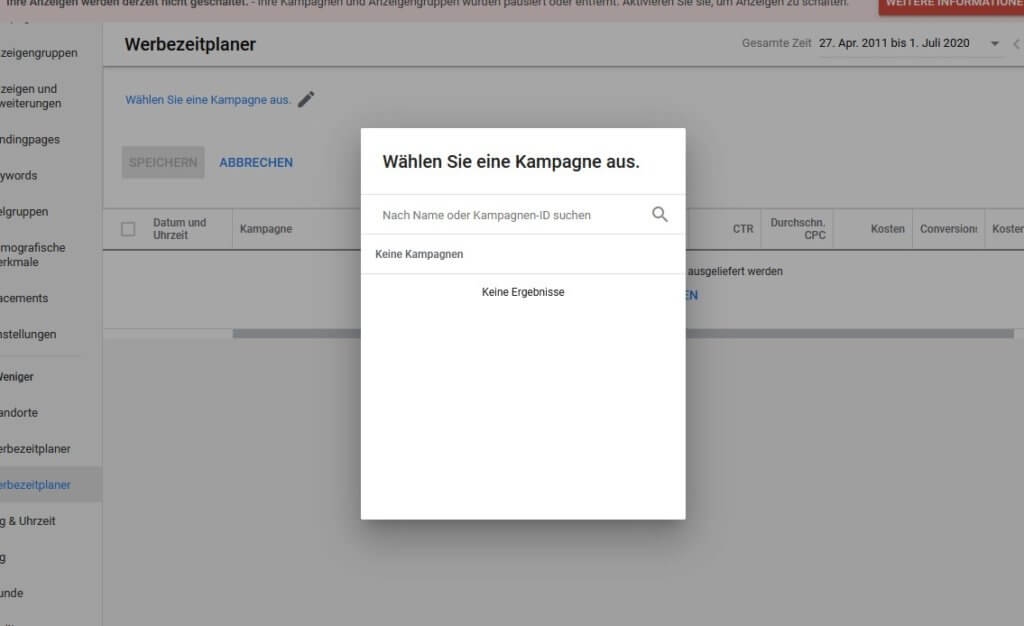Sort by the Datum und Uhrzeit column
1024x626 pixels.
[180, 229]
